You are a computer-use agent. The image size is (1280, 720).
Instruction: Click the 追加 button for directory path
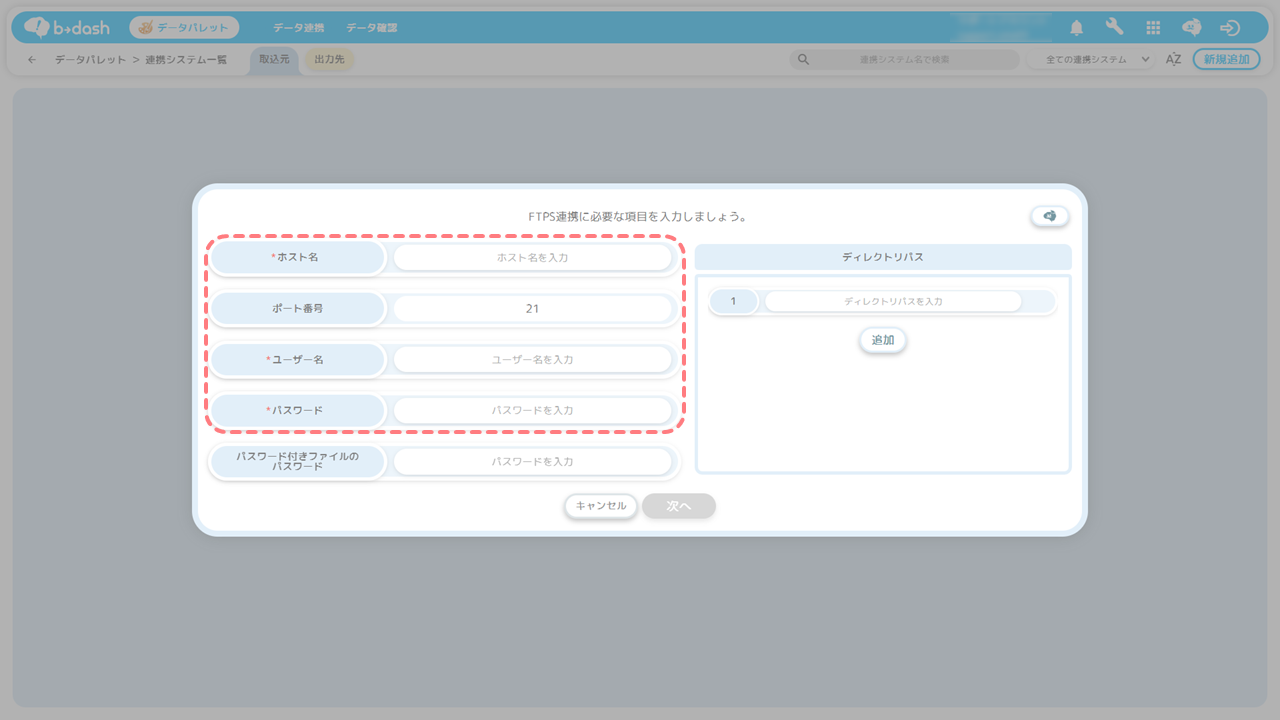[x=882, y=340]
